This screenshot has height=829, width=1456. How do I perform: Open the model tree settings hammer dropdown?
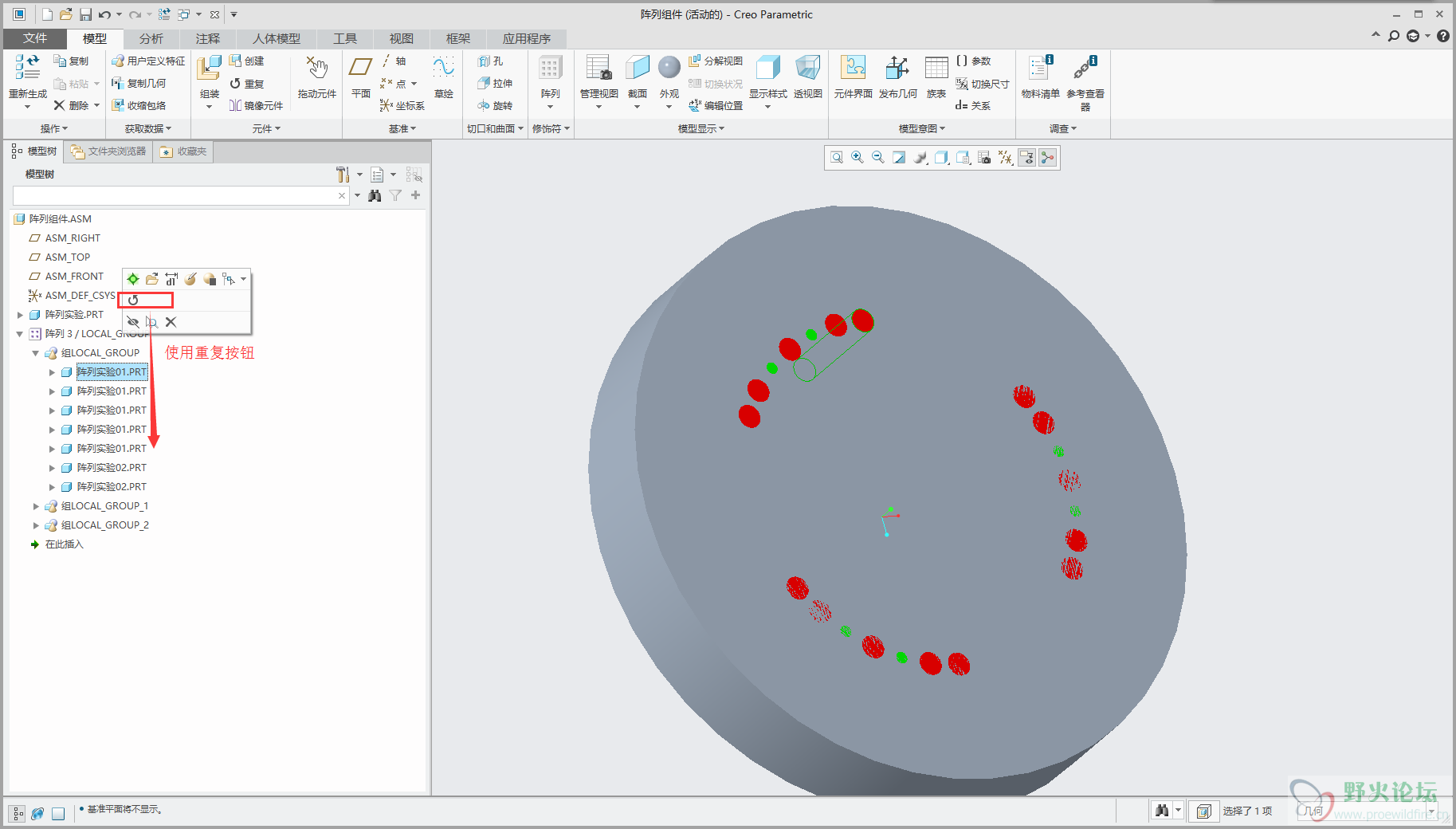tap(359, 175)
